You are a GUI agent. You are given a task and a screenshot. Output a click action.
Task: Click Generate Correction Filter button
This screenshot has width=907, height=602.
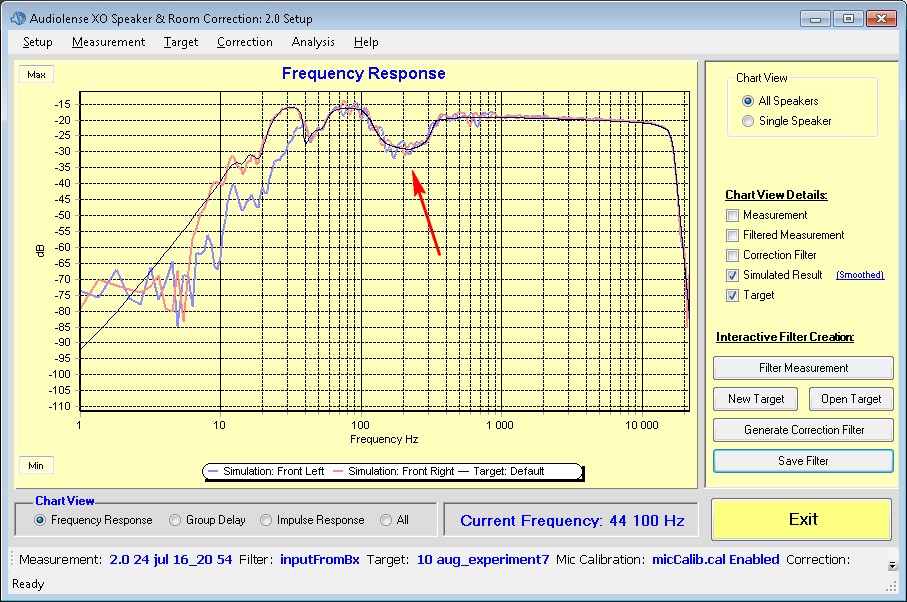click(803, 430)
